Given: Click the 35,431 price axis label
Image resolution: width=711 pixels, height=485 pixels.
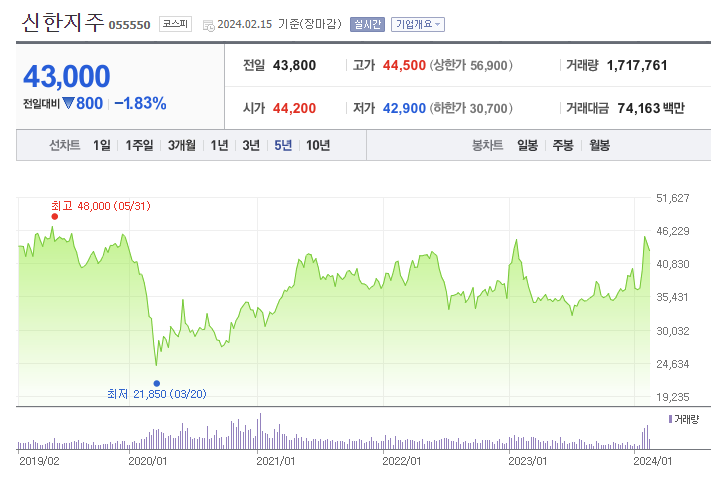Looking at the screenshot, I should [673, 297].
